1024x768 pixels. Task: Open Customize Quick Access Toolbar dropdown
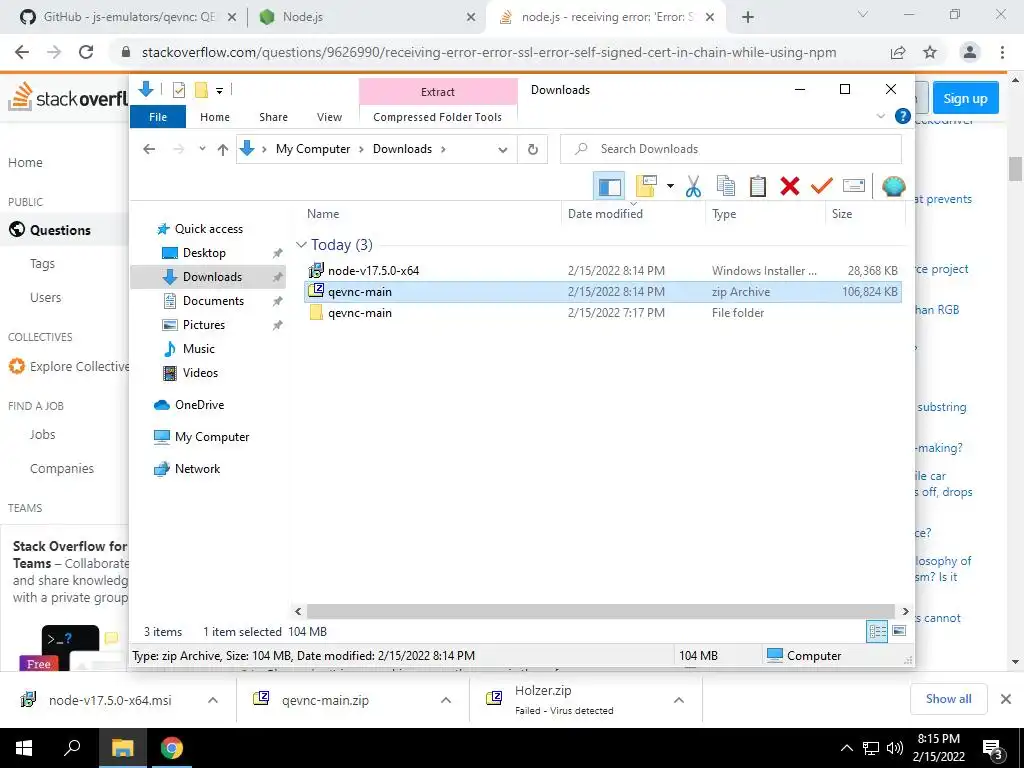click(219, 91)
